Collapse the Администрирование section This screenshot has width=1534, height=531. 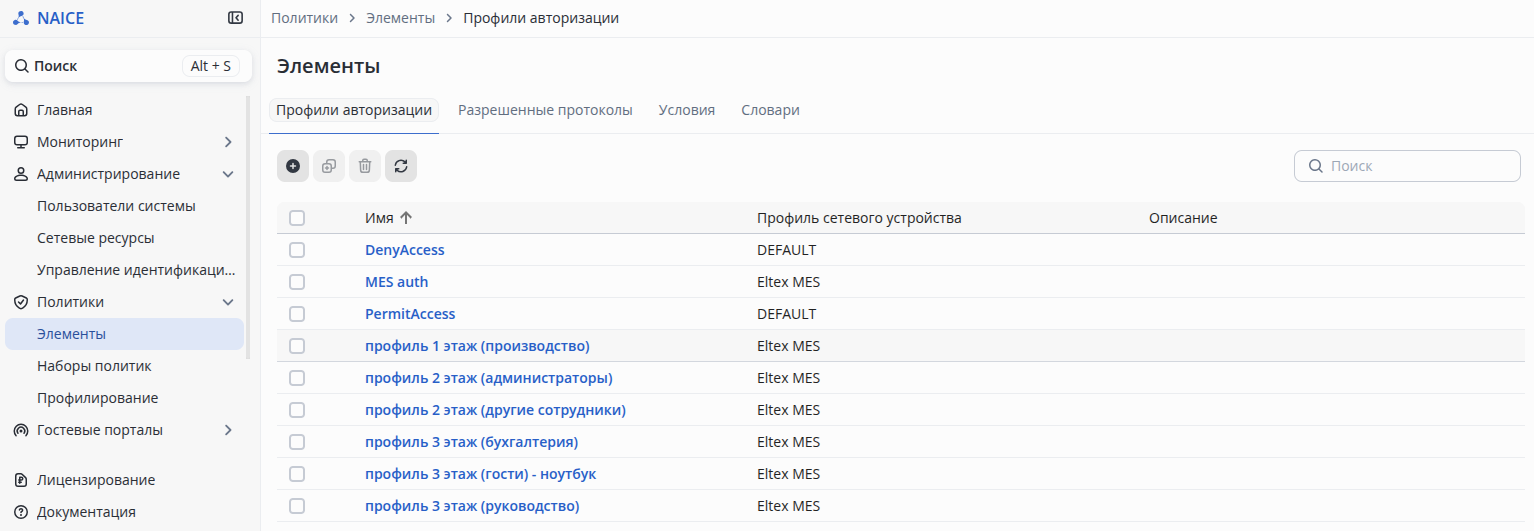pyautogui.click(x=228, y=174)
